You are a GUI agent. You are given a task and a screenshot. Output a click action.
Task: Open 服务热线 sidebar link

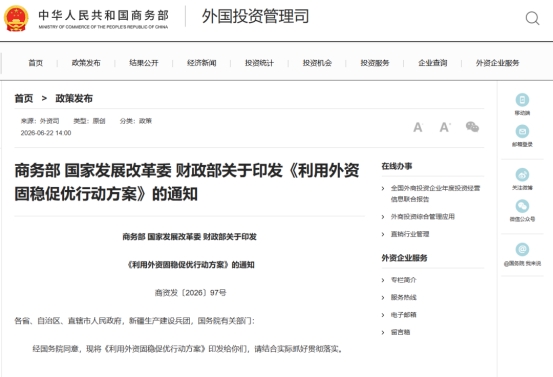[403, 297]
